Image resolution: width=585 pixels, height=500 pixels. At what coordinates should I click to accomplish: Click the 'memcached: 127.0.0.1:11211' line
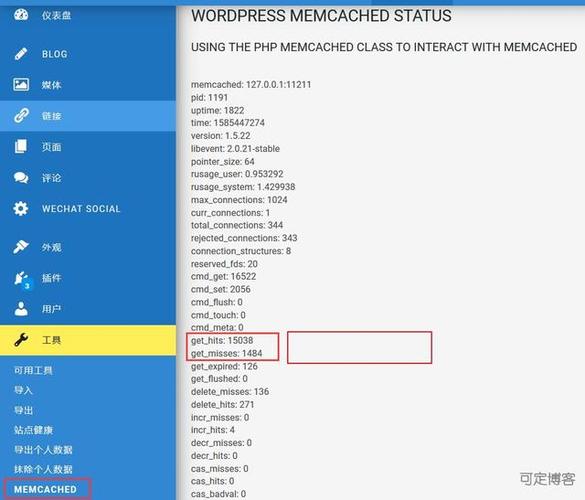pyautogui.click(x=251, y=84)
